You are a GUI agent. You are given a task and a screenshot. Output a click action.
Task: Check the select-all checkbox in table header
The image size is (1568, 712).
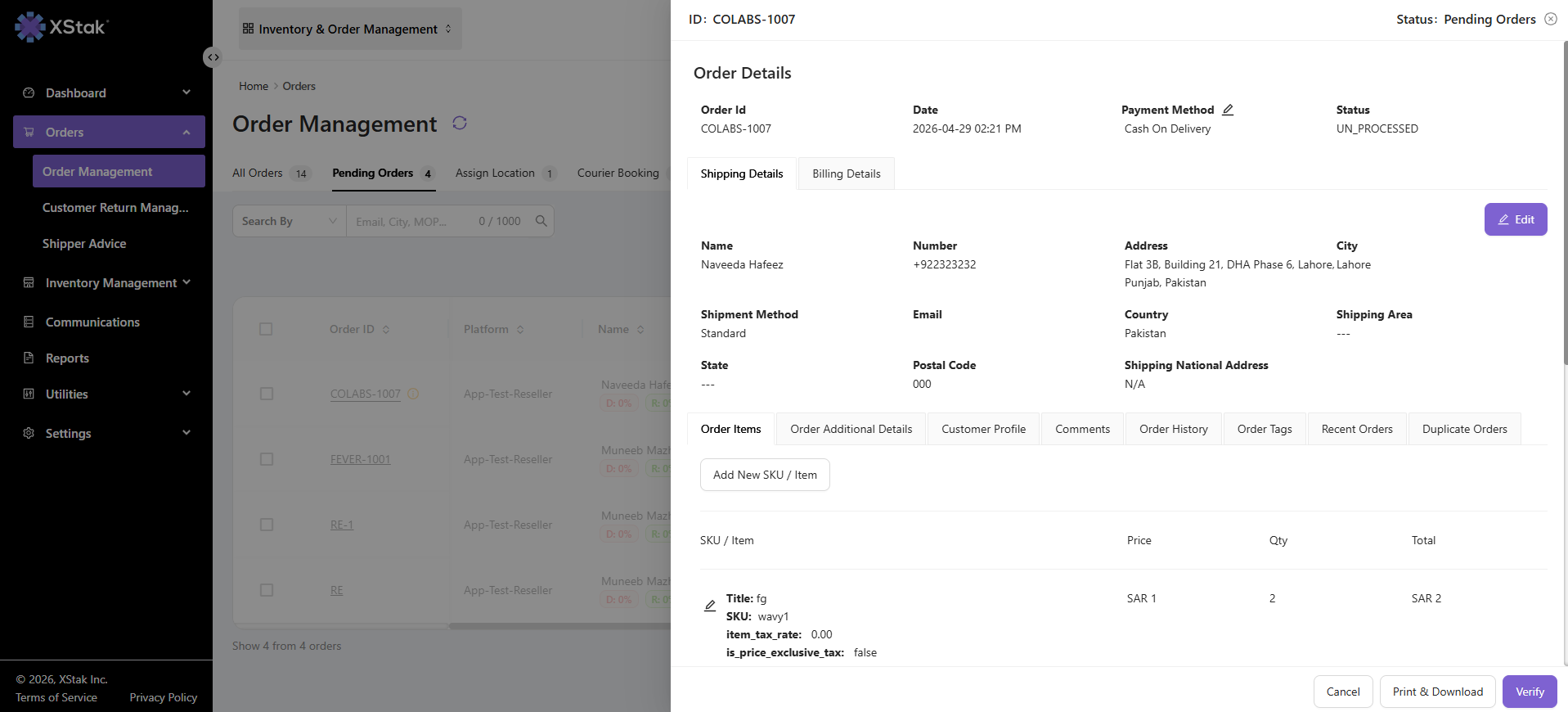[266, 329]
